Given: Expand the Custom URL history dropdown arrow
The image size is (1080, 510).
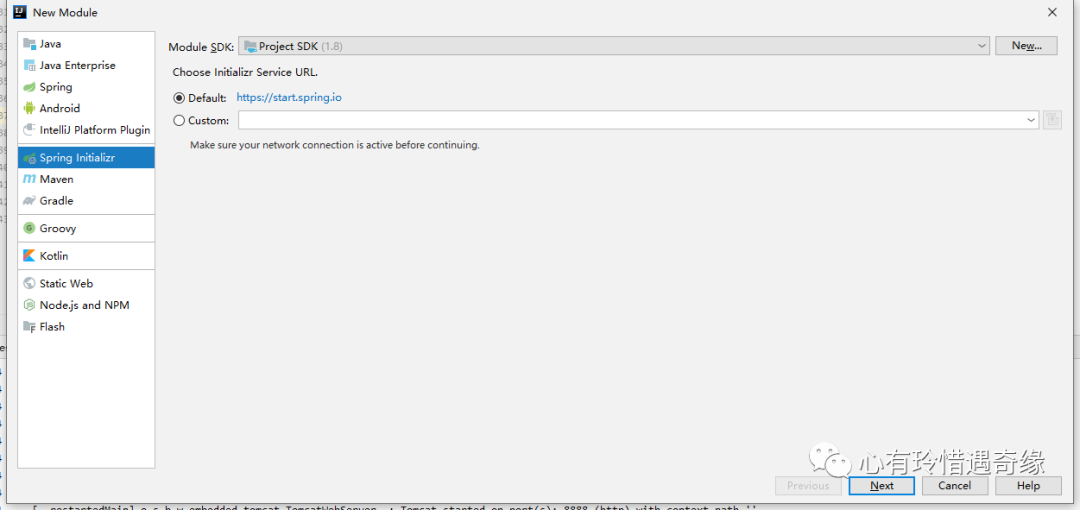Looking at the screenshot, I should [x=1031, y=120].
